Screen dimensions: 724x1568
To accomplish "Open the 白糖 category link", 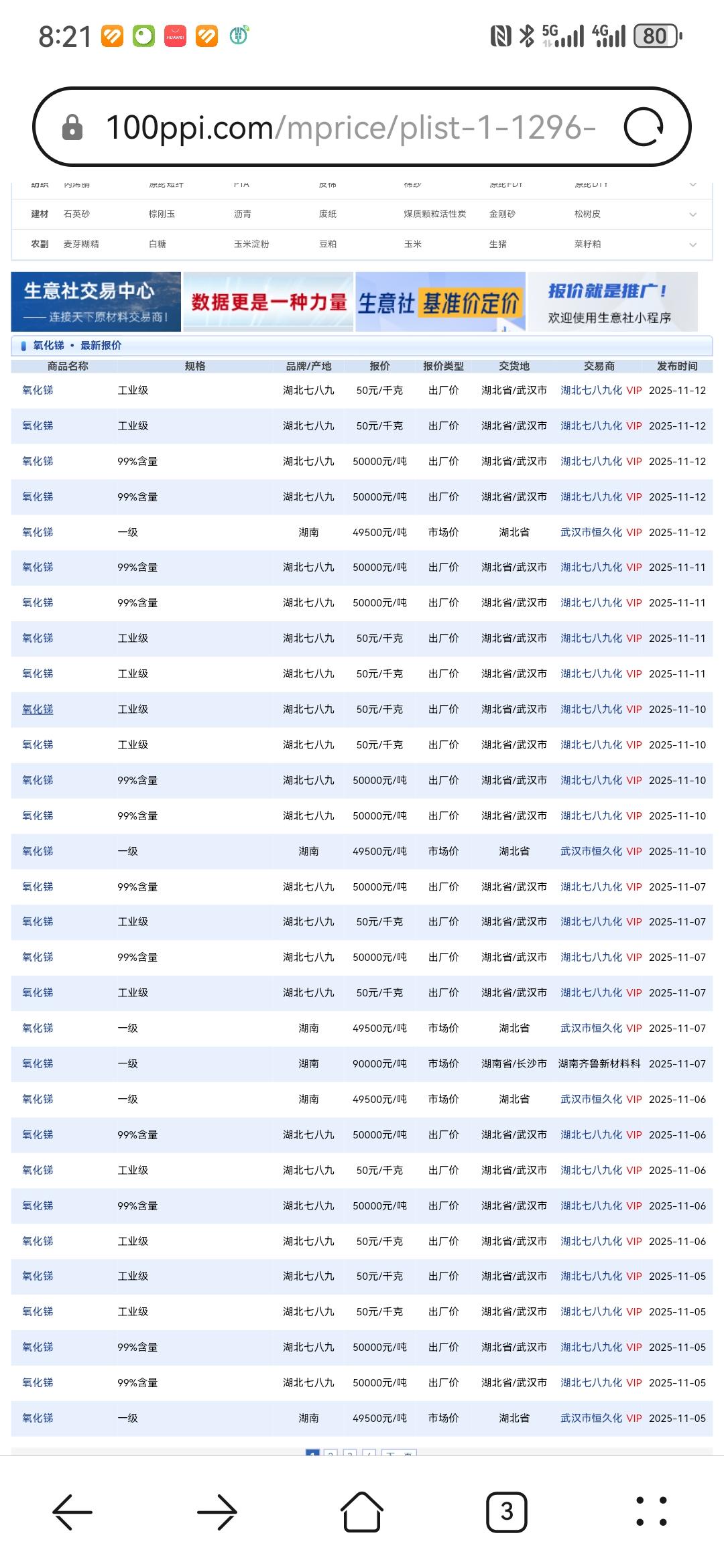I will (x=158, y=244).
